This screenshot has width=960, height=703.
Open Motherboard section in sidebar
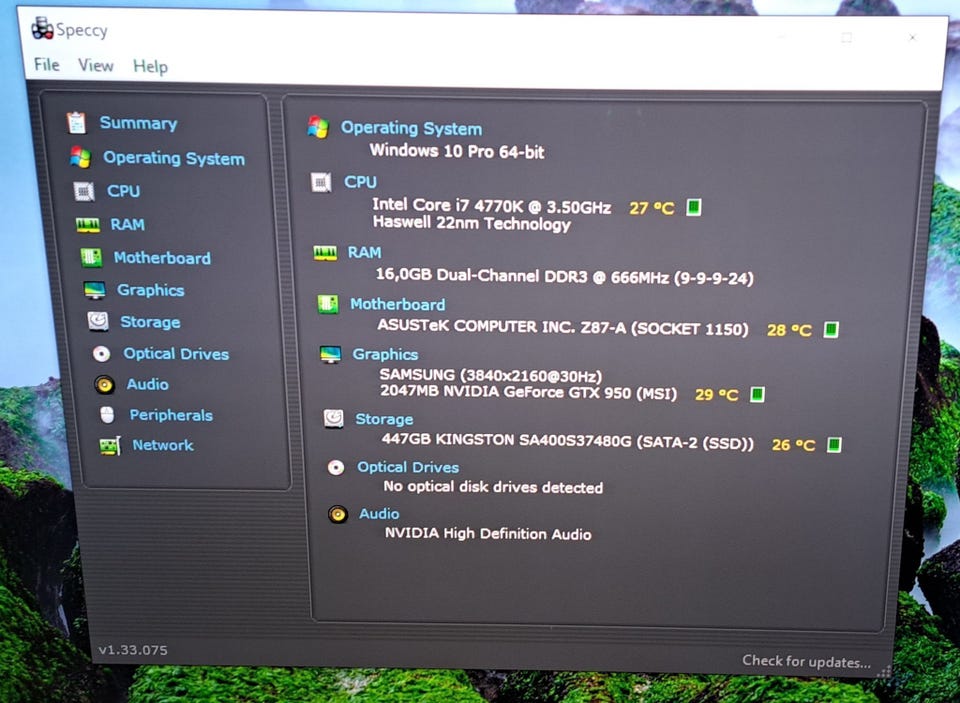point(162,258)
